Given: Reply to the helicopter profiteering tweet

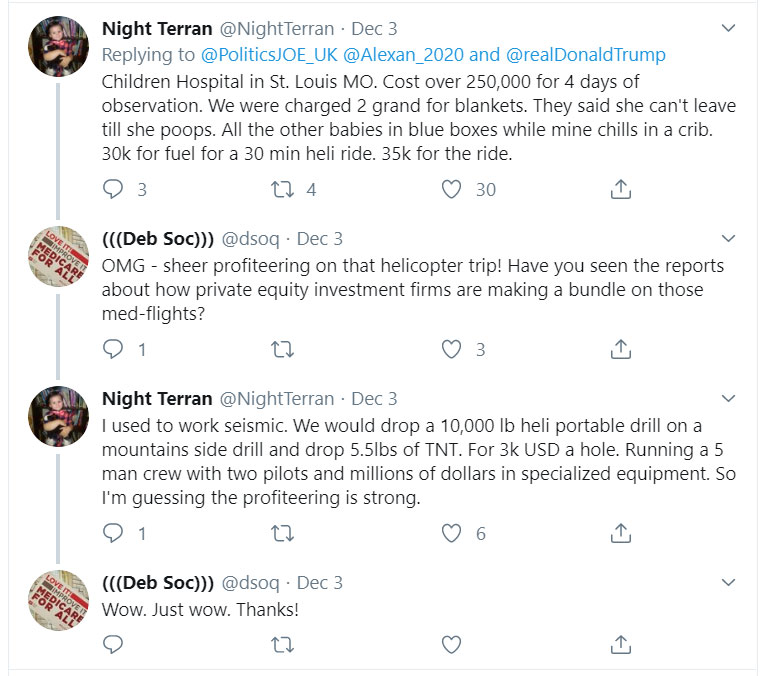Looking at the screenshot, I should pos(114,349).
